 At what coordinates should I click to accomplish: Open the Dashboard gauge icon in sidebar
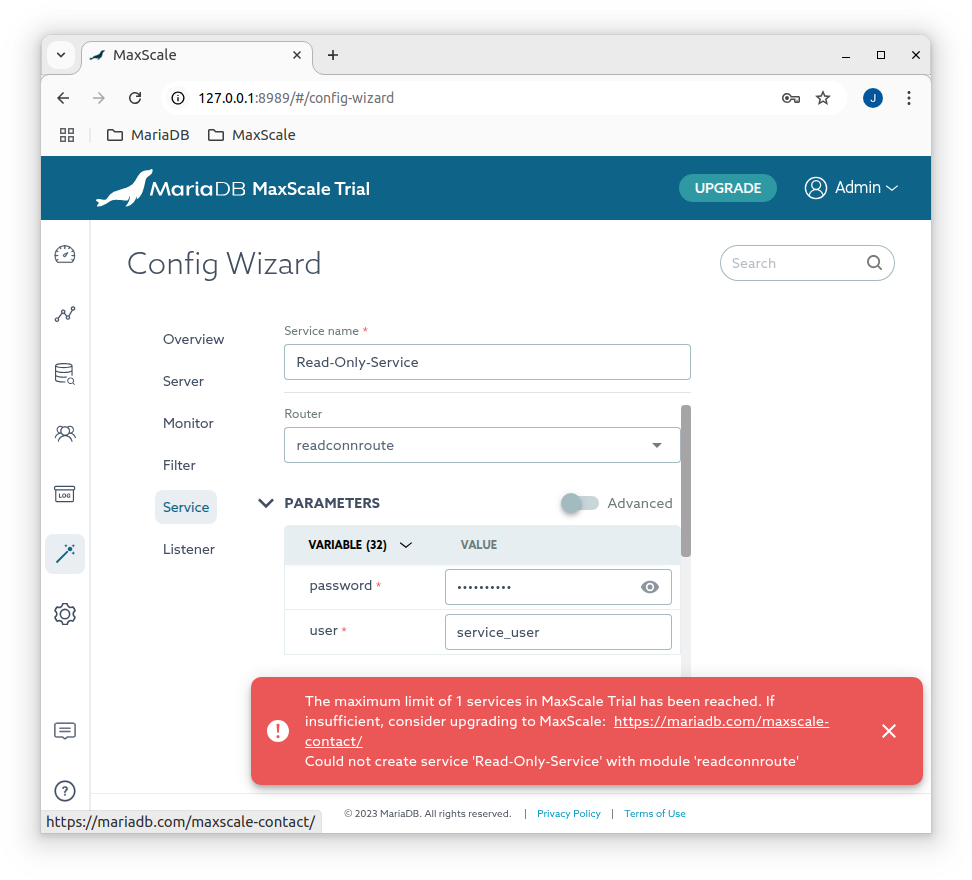pyautogui.click(x=64, y=255)
